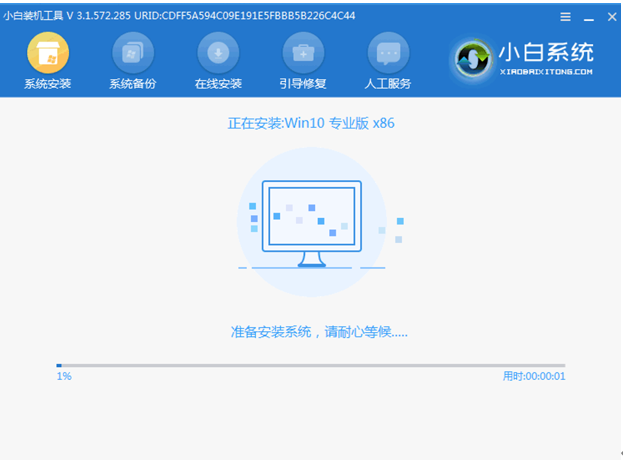623x460 pixels.
Task: Open the hamburger menu in the title bar
Action: click(565, 17)
